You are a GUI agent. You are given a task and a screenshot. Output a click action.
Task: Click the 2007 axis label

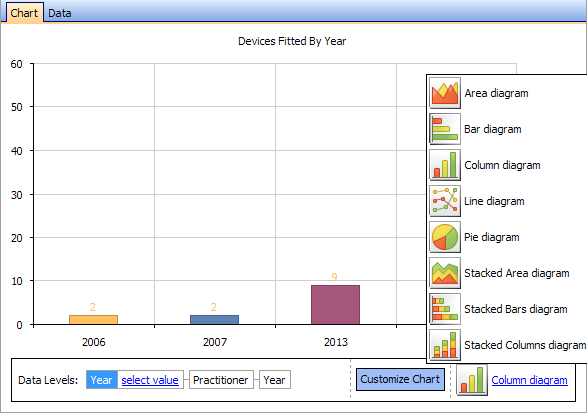215,342
